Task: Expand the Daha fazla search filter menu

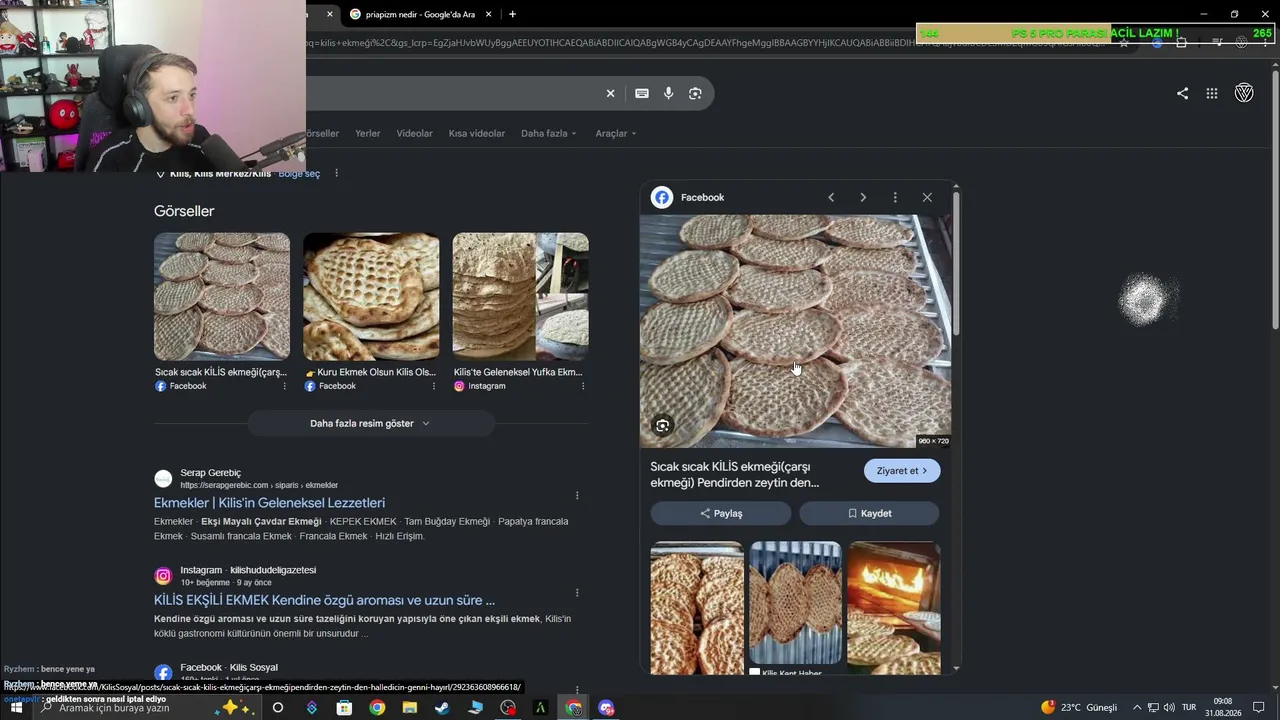Action: point(549,133)
